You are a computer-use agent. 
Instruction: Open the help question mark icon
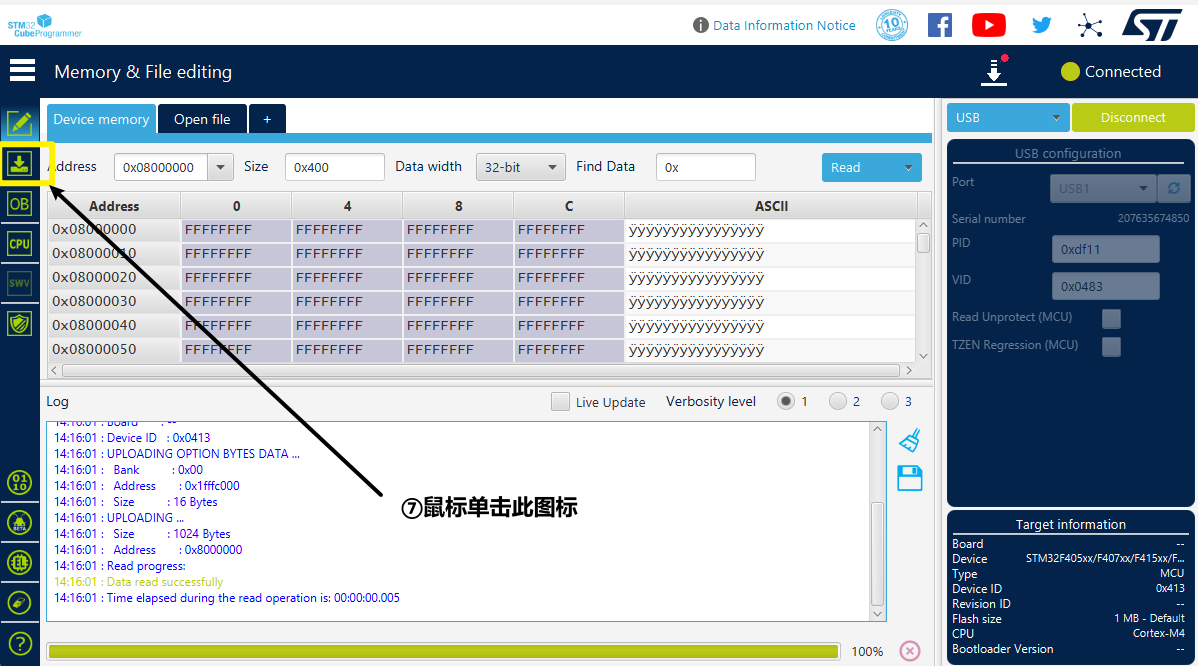coord(20,643)
